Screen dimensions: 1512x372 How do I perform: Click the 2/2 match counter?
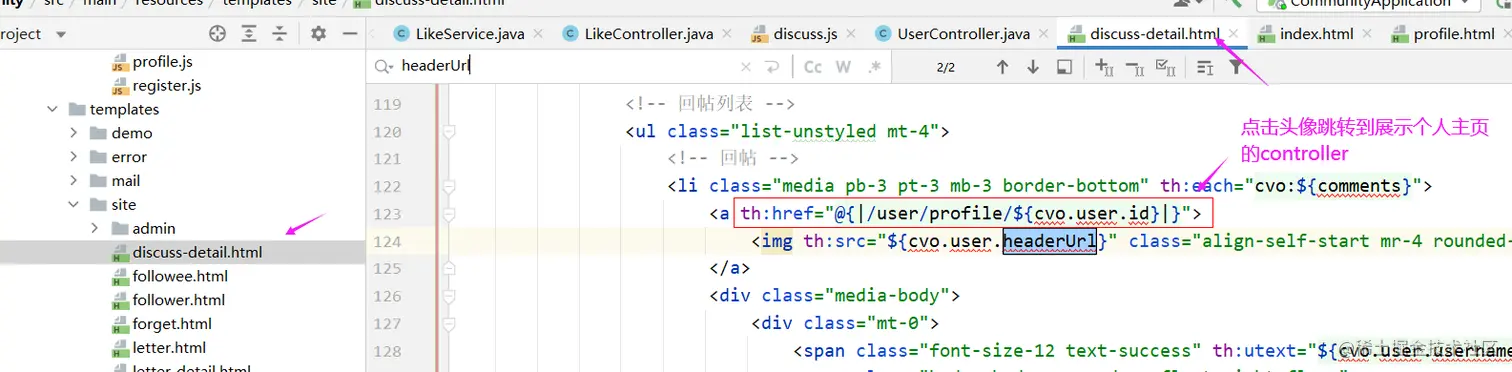(946, 68)
